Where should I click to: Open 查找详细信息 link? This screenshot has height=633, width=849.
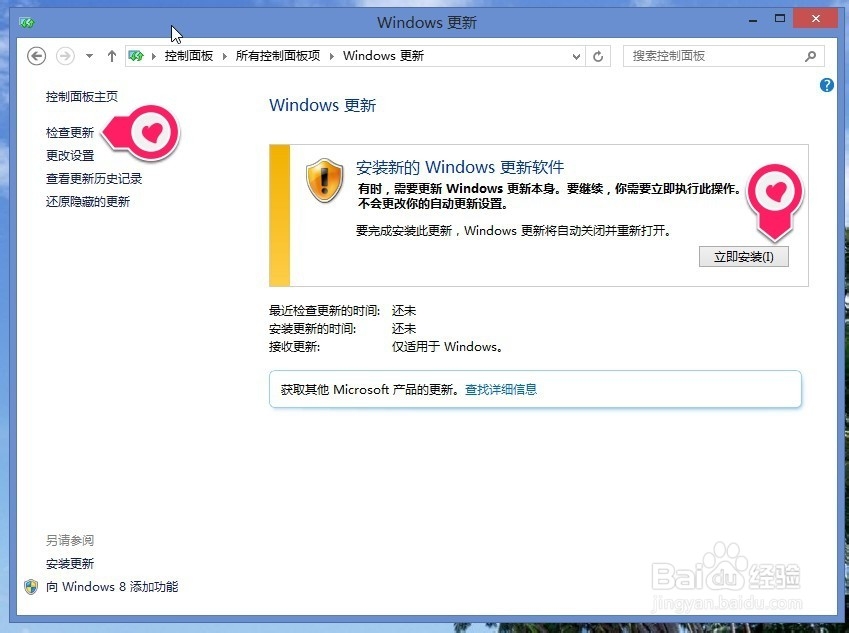coord(501,389)
